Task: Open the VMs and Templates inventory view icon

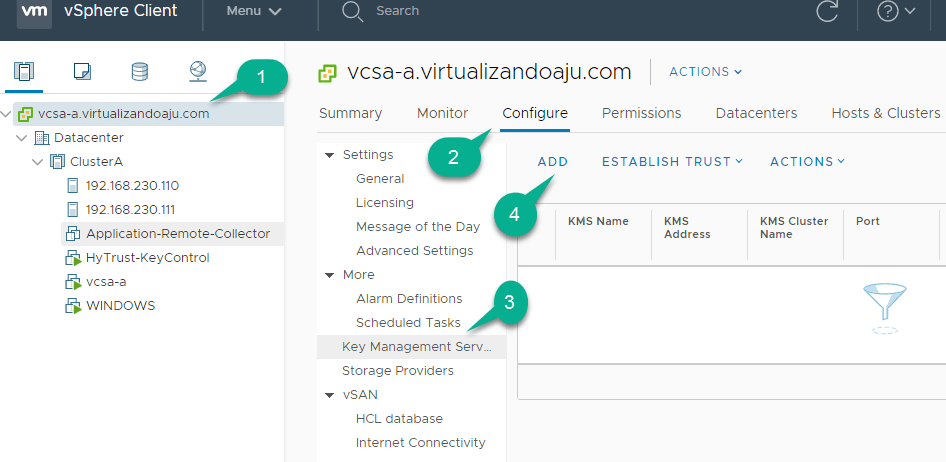Action: point(82,71)
